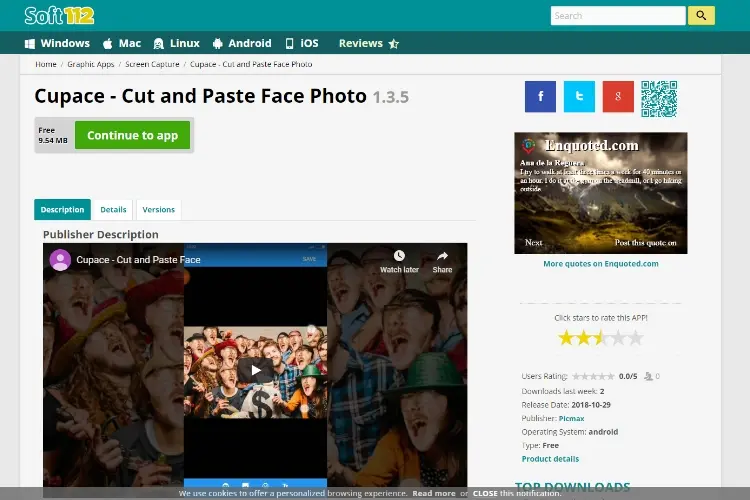Rate the app four stars

click(x=618, y=338)
